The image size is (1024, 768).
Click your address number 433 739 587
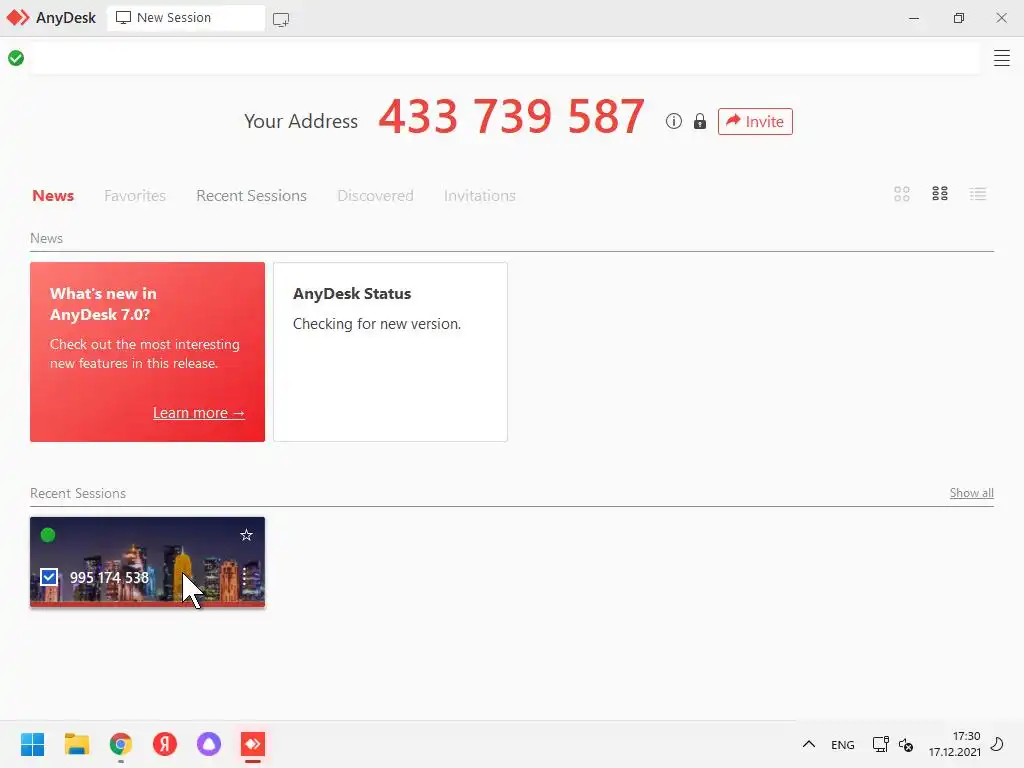[x=511, y=117]
